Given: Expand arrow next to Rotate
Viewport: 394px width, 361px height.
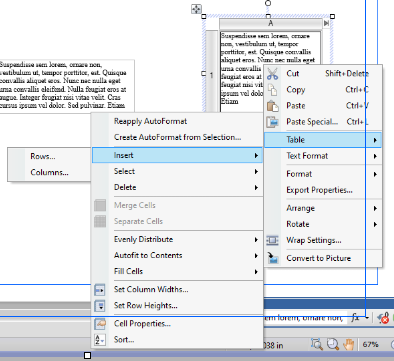Looking at the screenshot, I should point(375,224).
